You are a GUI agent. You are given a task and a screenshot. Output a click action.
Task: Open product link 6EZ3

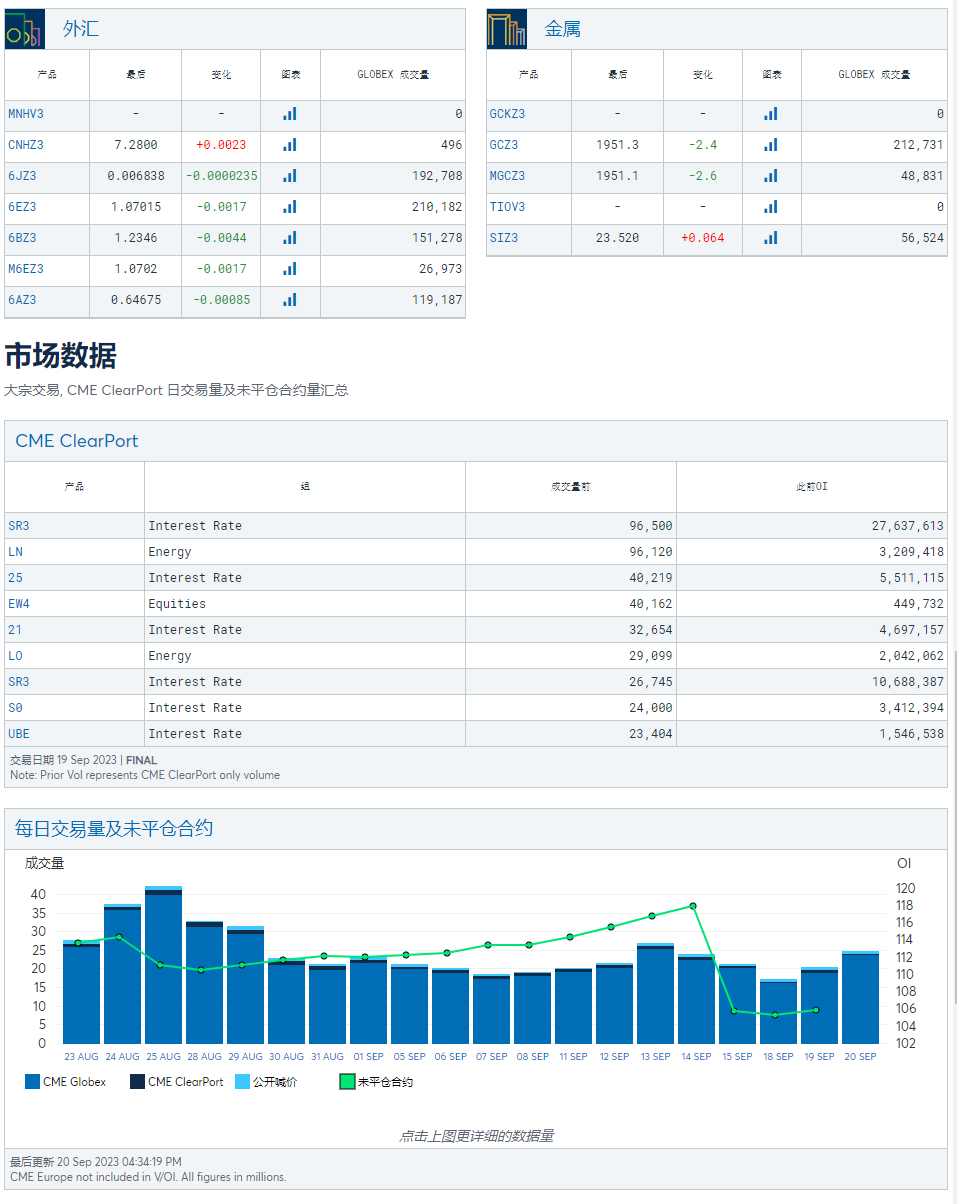[22, 207]
